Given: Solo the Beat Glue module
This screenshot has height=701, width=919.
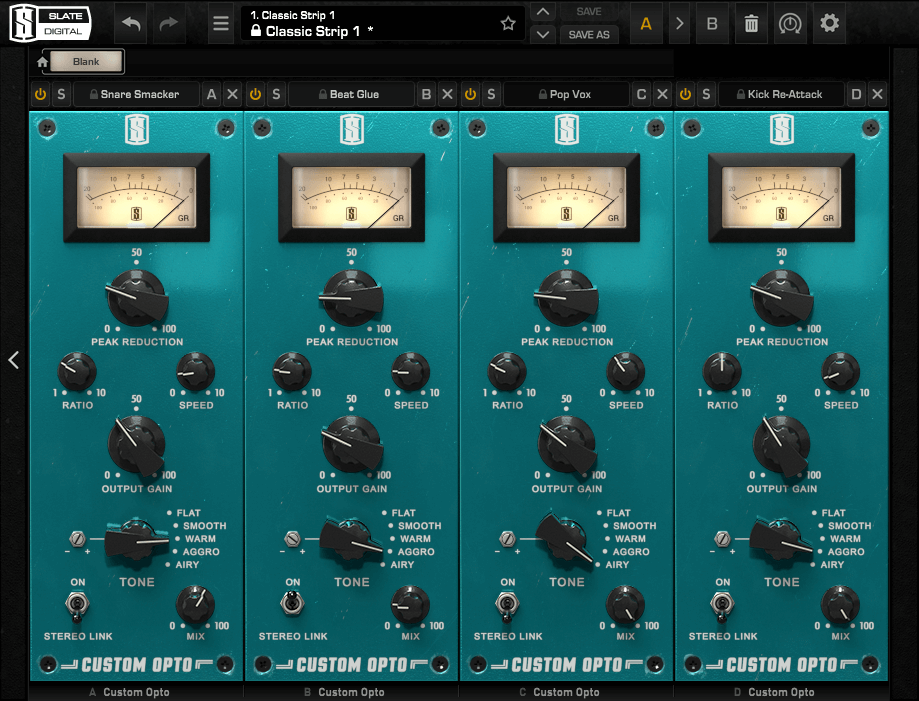Looking at the screenshot, I should coord(276,94).
